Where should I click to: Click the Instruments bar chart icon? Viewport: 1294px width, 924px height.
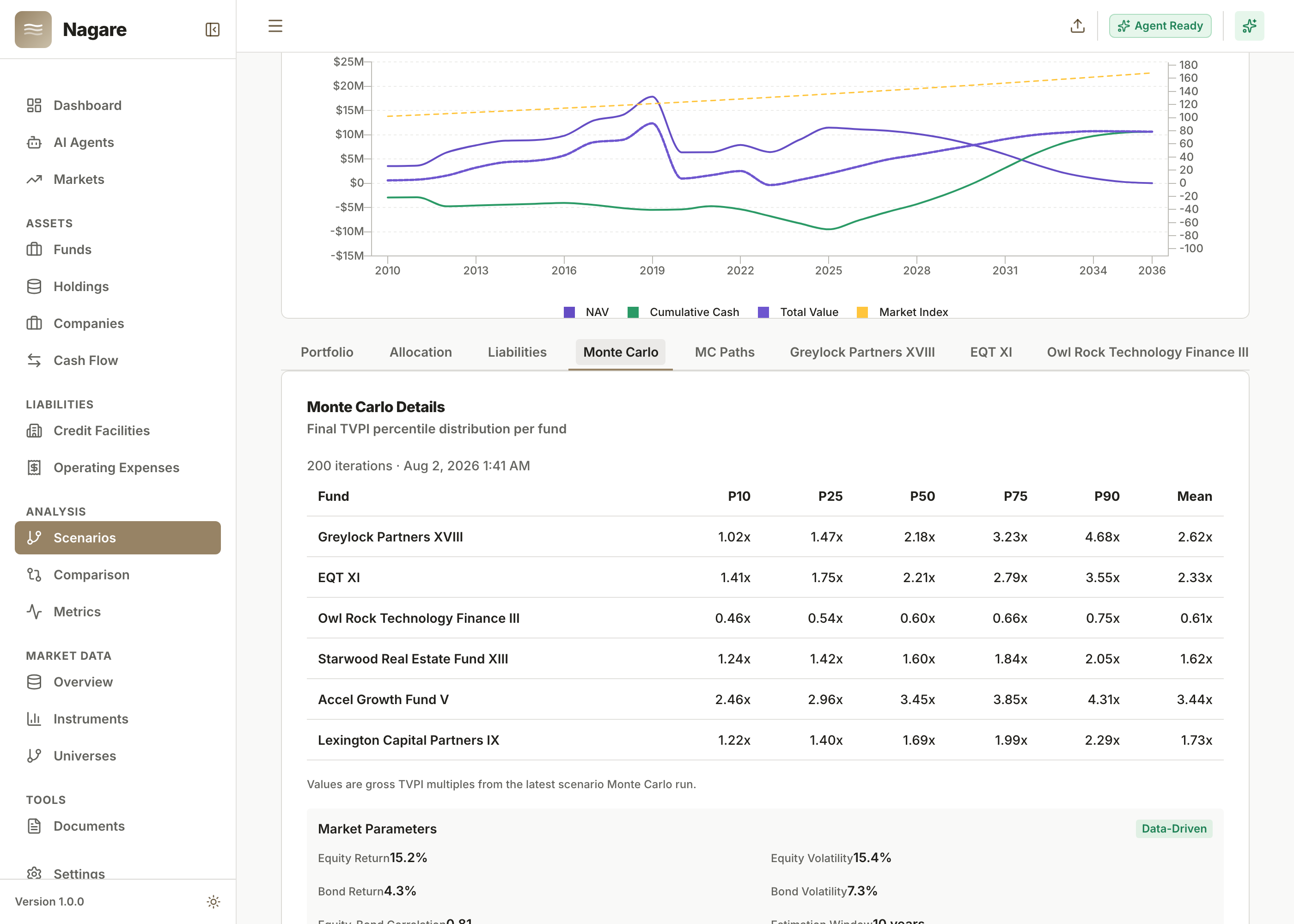point(34,718)
